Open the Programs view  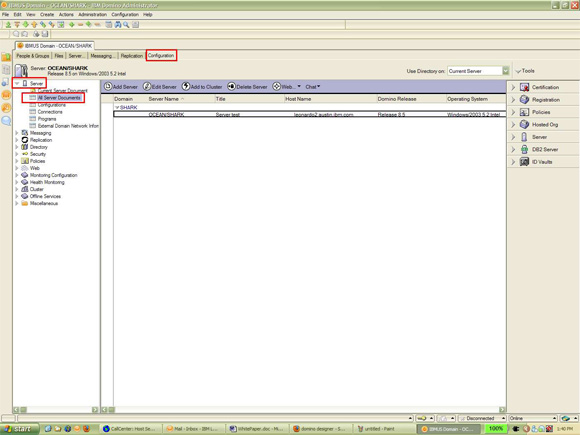click(x=47, y=119)
